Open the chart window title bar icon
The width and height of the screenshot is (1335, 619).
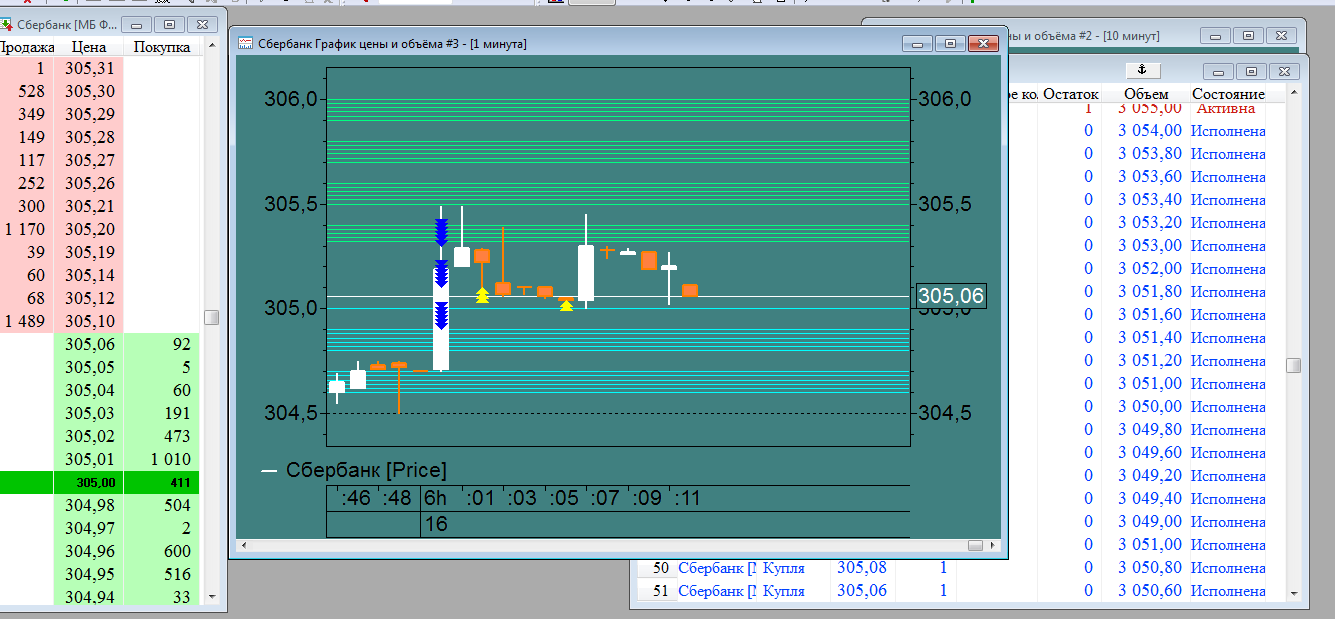[246, 43]
